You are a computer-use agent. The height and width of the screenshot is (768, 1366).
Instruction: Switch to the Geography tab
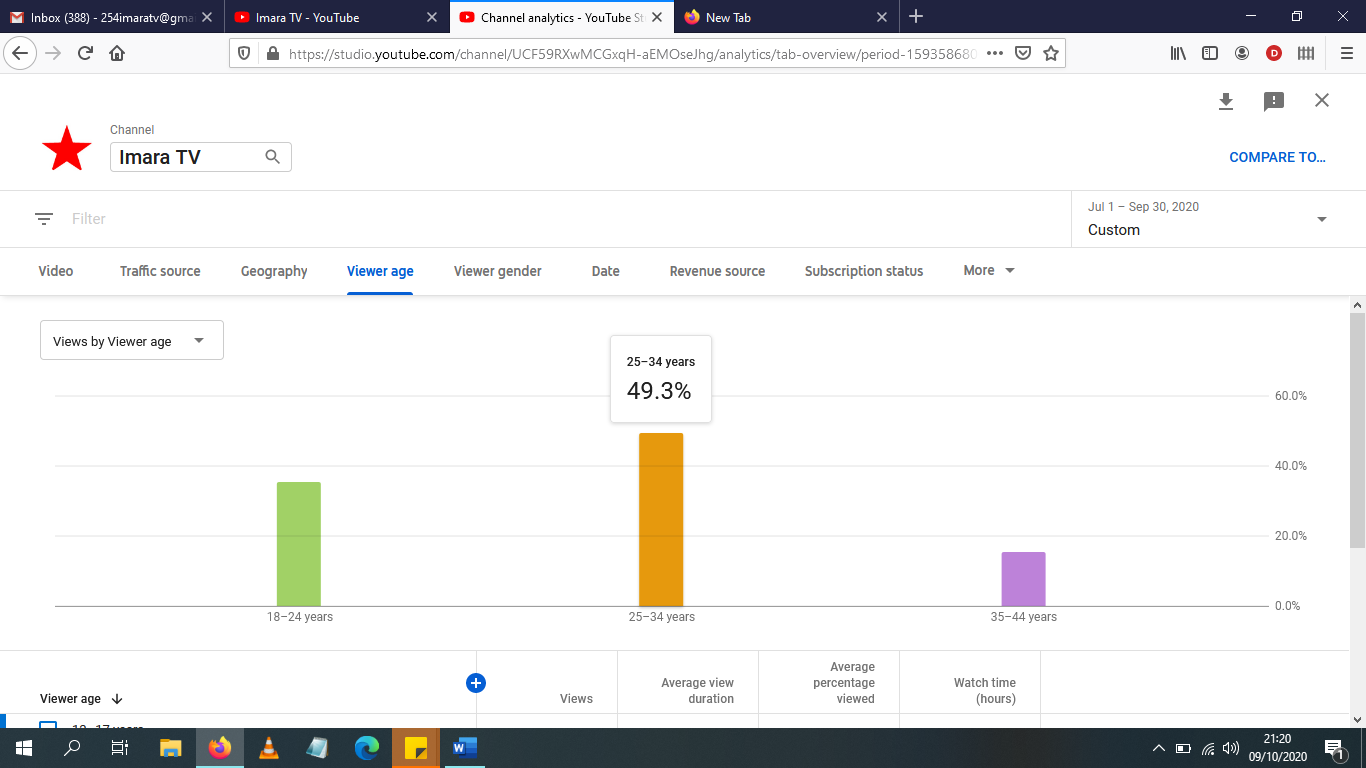tap(274, 271)
